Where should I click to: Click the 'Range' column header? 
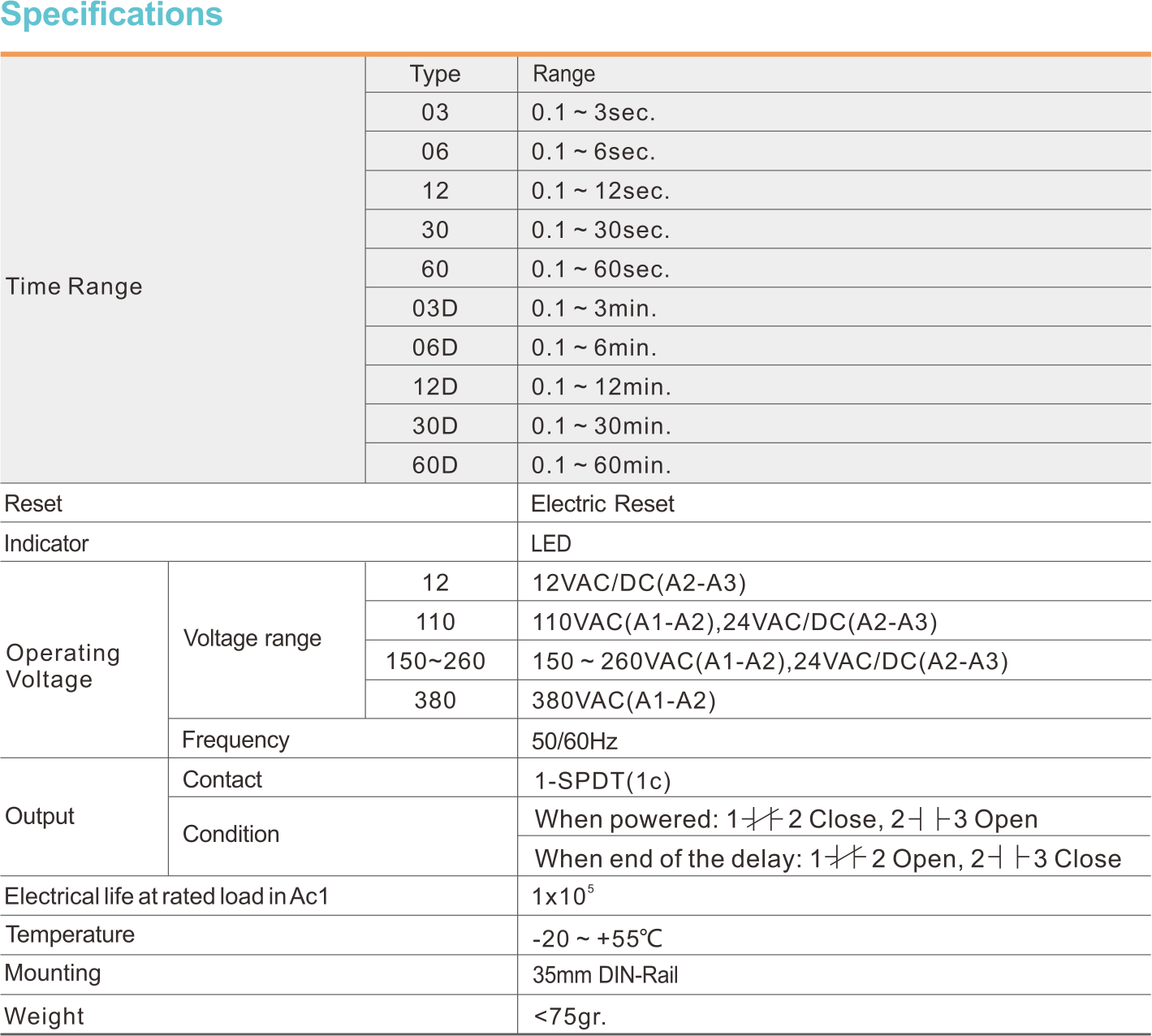(564, 74)
